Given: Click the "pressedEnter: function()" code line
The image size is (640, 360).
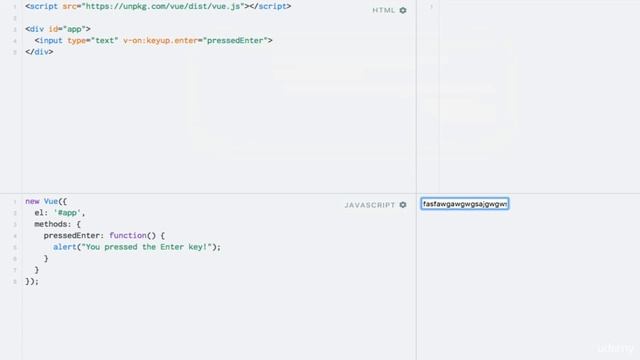Looking at the screenshot, I should click(104, 236).
